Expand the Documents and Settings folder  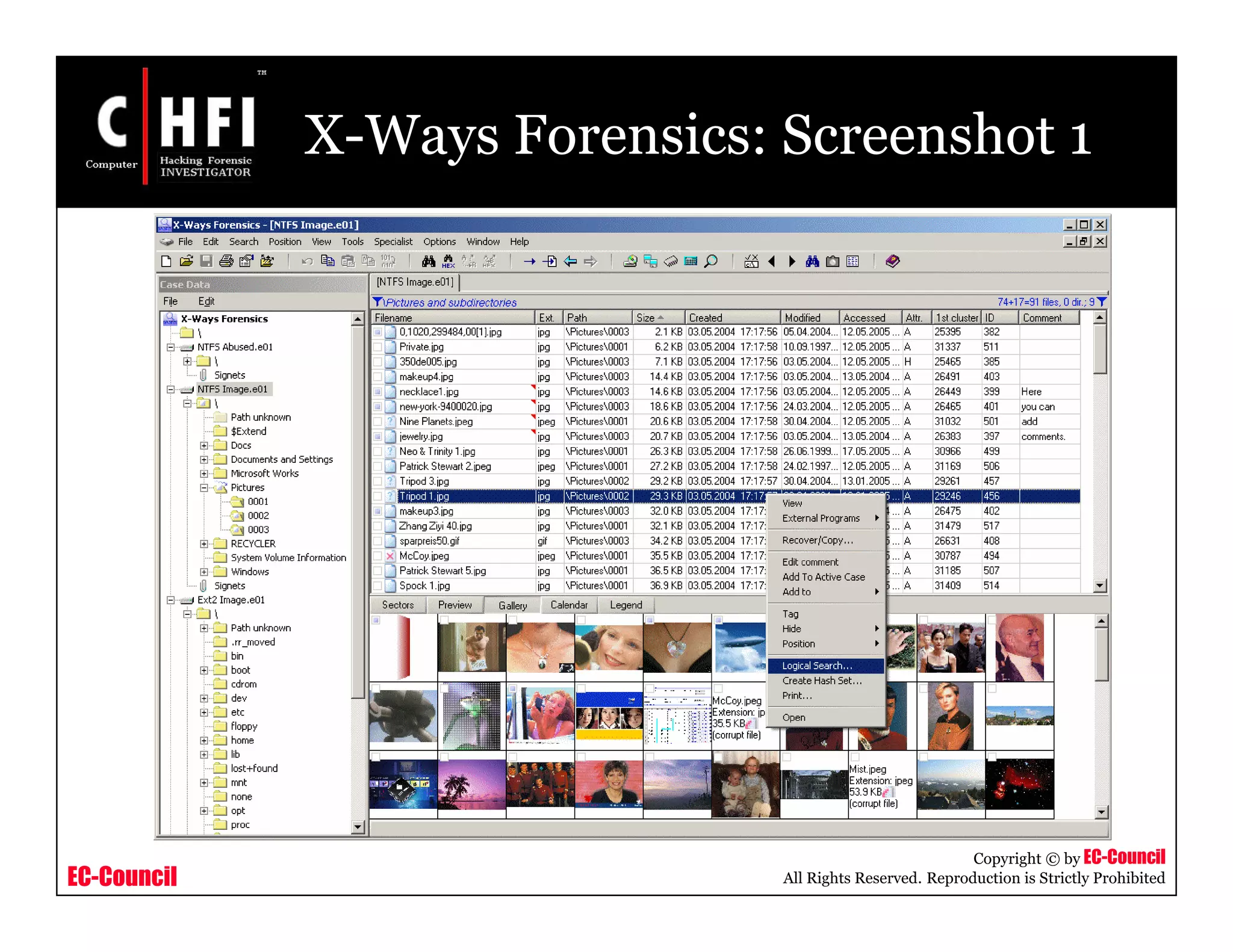coord(204,460)
